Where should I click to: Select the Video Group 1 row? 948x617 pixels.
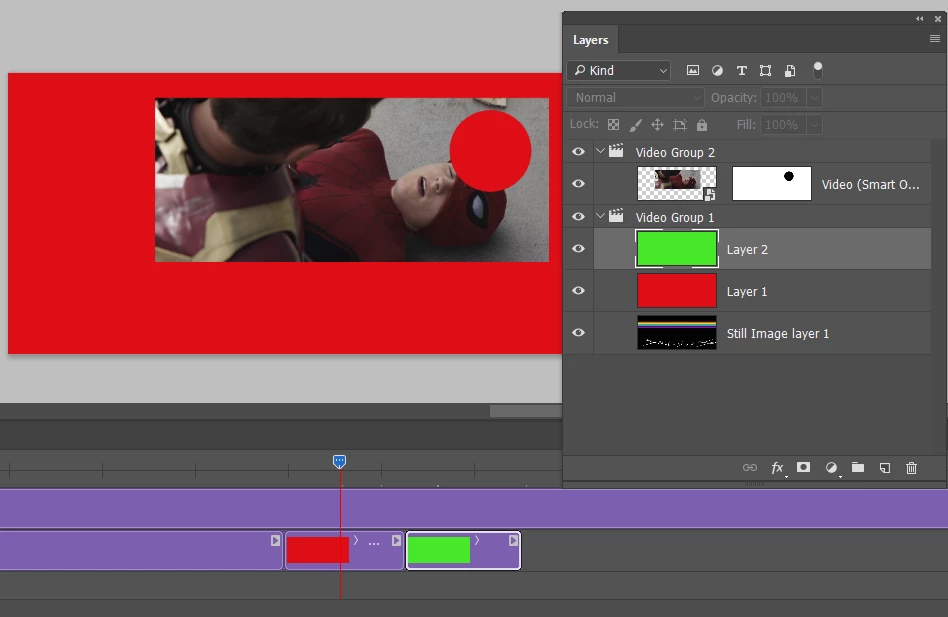(747, 216)
